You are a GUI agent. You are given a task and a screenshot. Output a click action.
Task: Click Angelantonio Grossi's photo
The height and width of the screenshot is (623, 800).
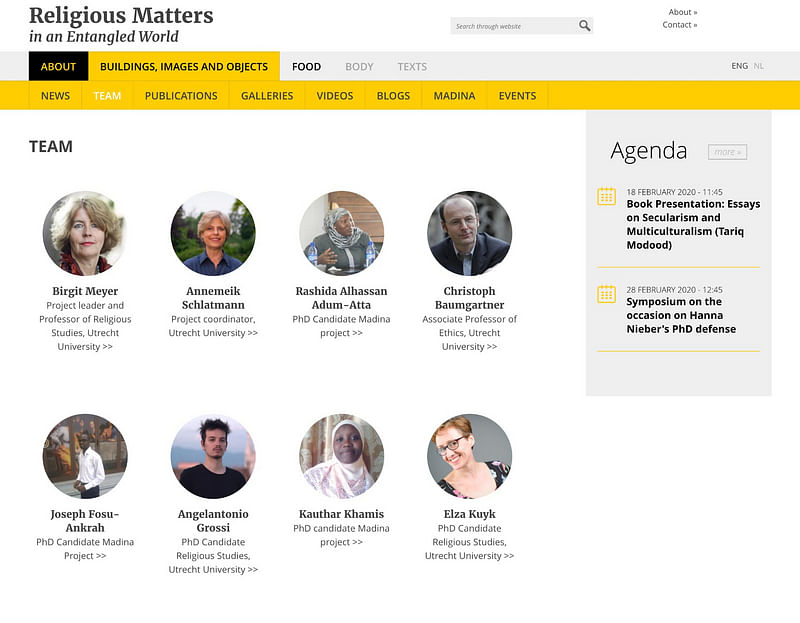[x=213, y=457]
